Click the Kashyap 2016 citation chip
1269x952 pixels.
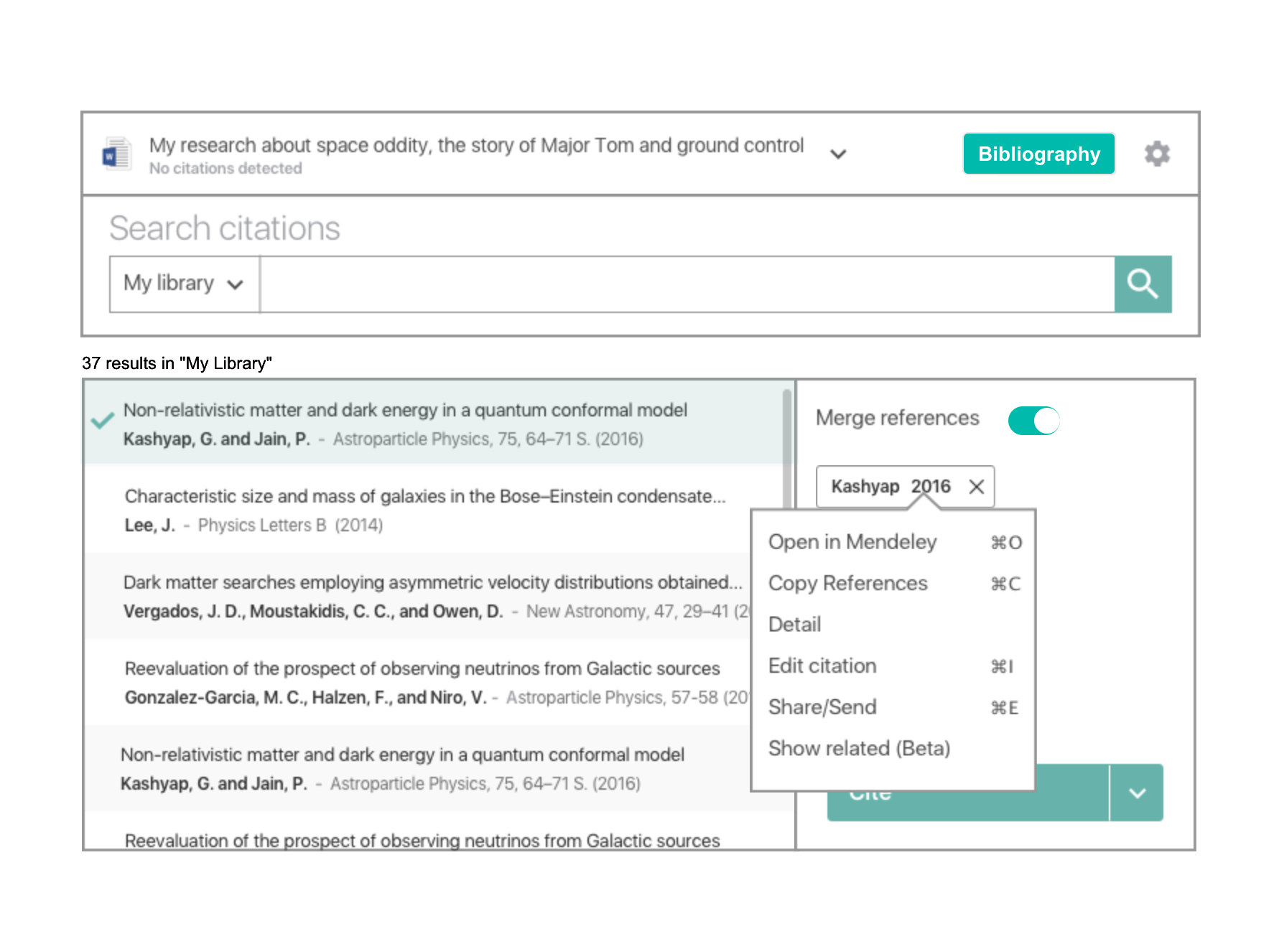click(889, 487)
